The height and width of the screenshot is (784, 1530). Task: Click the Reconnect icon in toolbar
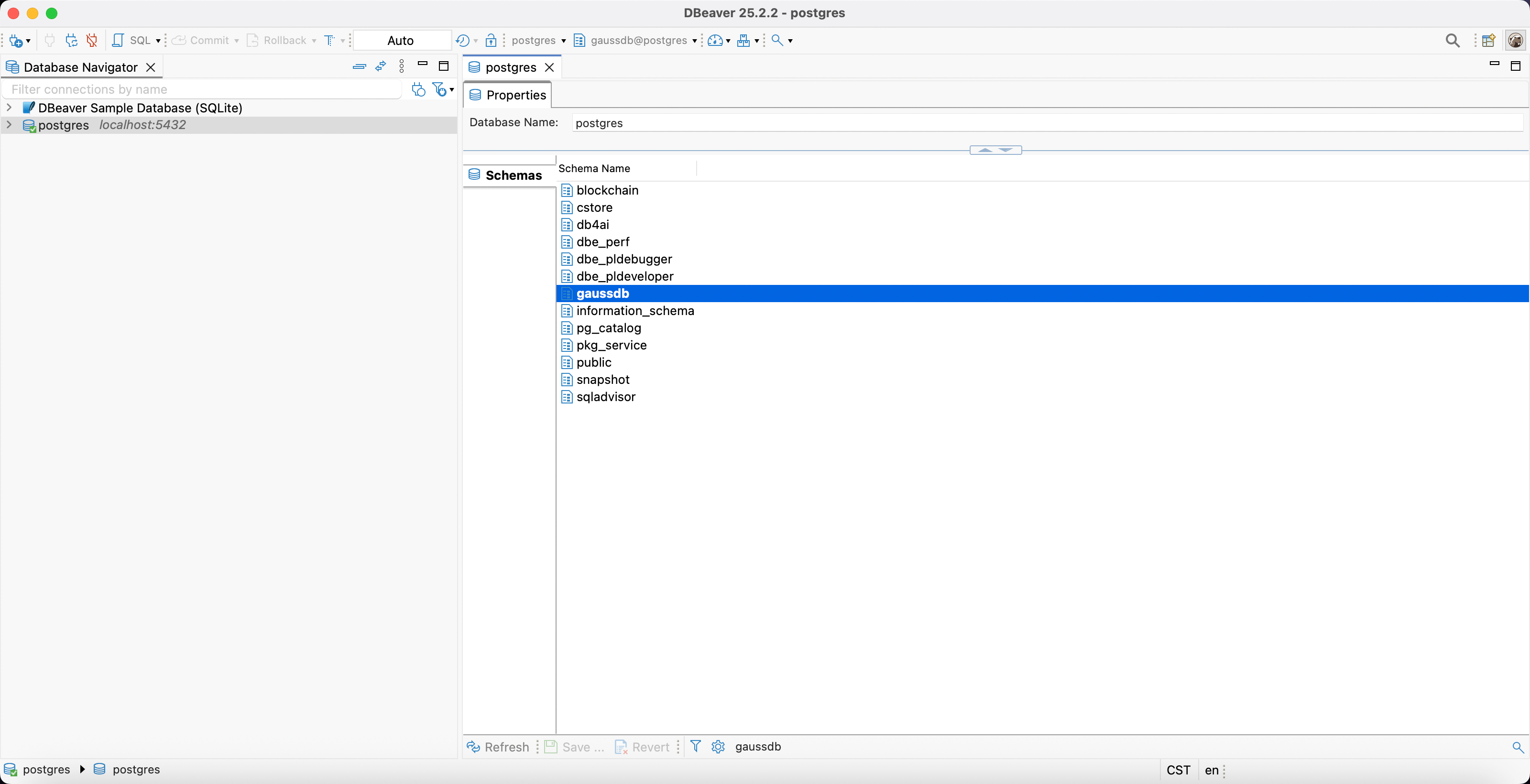pyautogui.click(x=71, y=40)
